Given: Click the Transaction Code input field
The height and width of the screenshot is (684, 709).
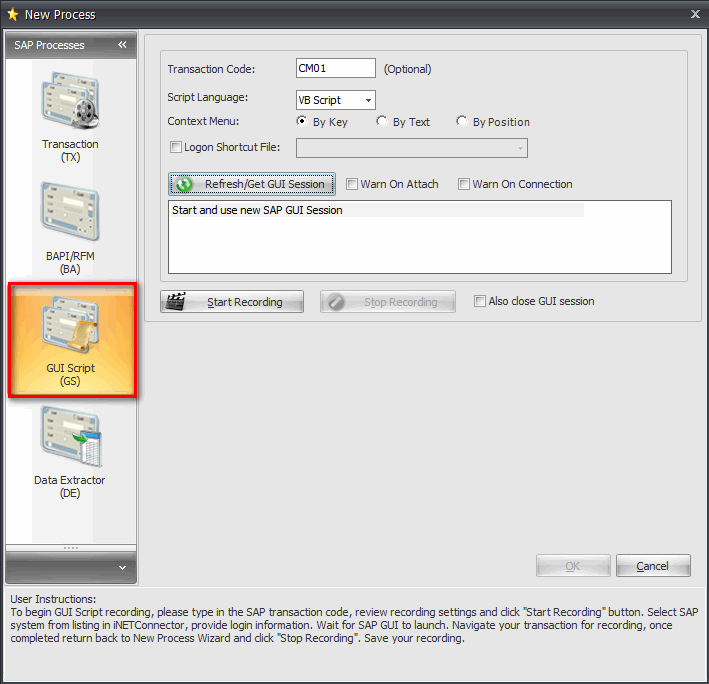Looking at the screenshot, I should 336,68.
